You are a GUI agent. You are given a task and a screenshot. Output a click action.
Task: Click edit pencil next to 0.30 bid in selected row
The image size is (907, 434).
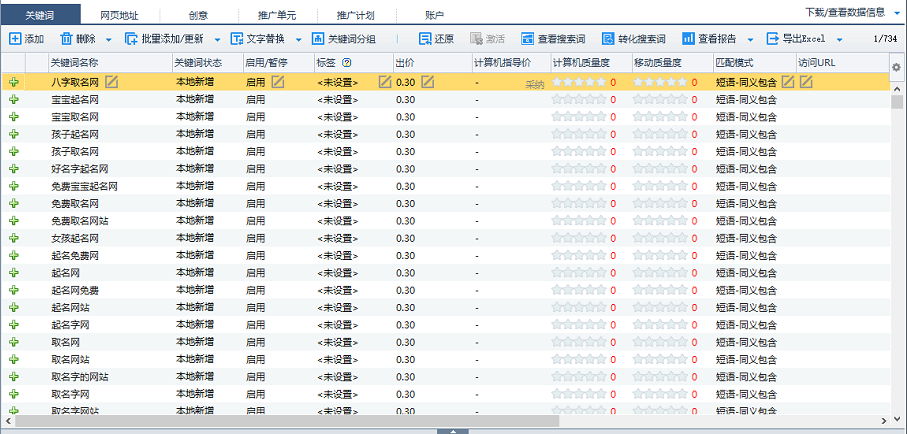click(x=427, y=82)
